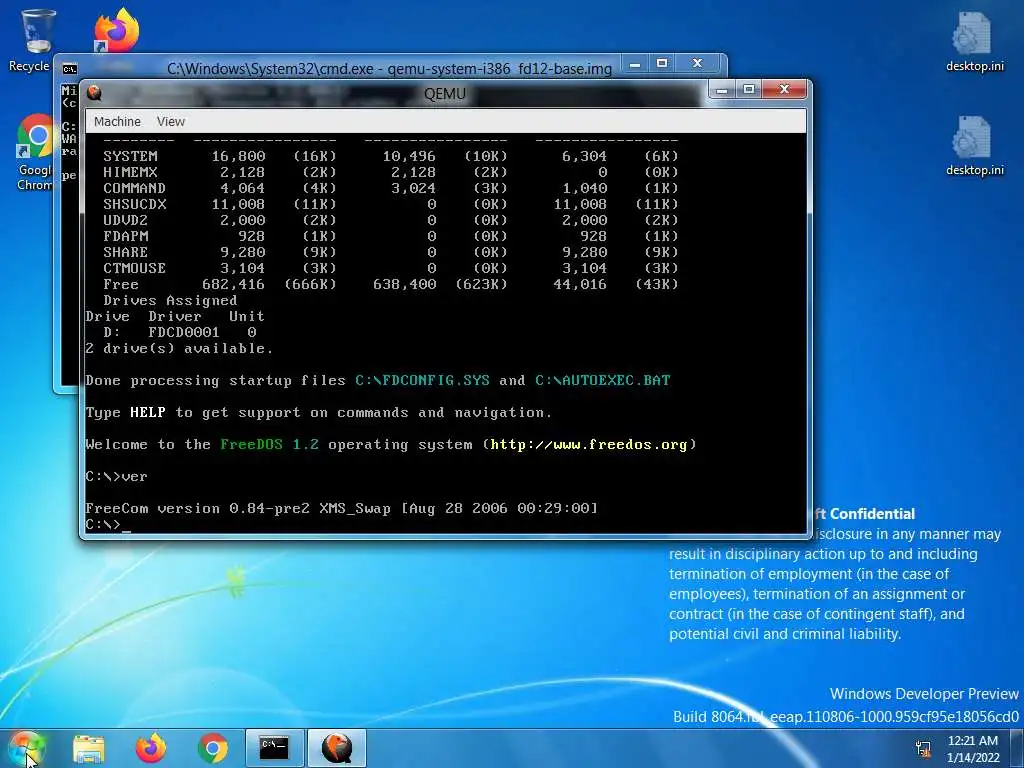Click the C:\>ver command line
Viewport: 1024px width, 768px height.
(116, 477)
